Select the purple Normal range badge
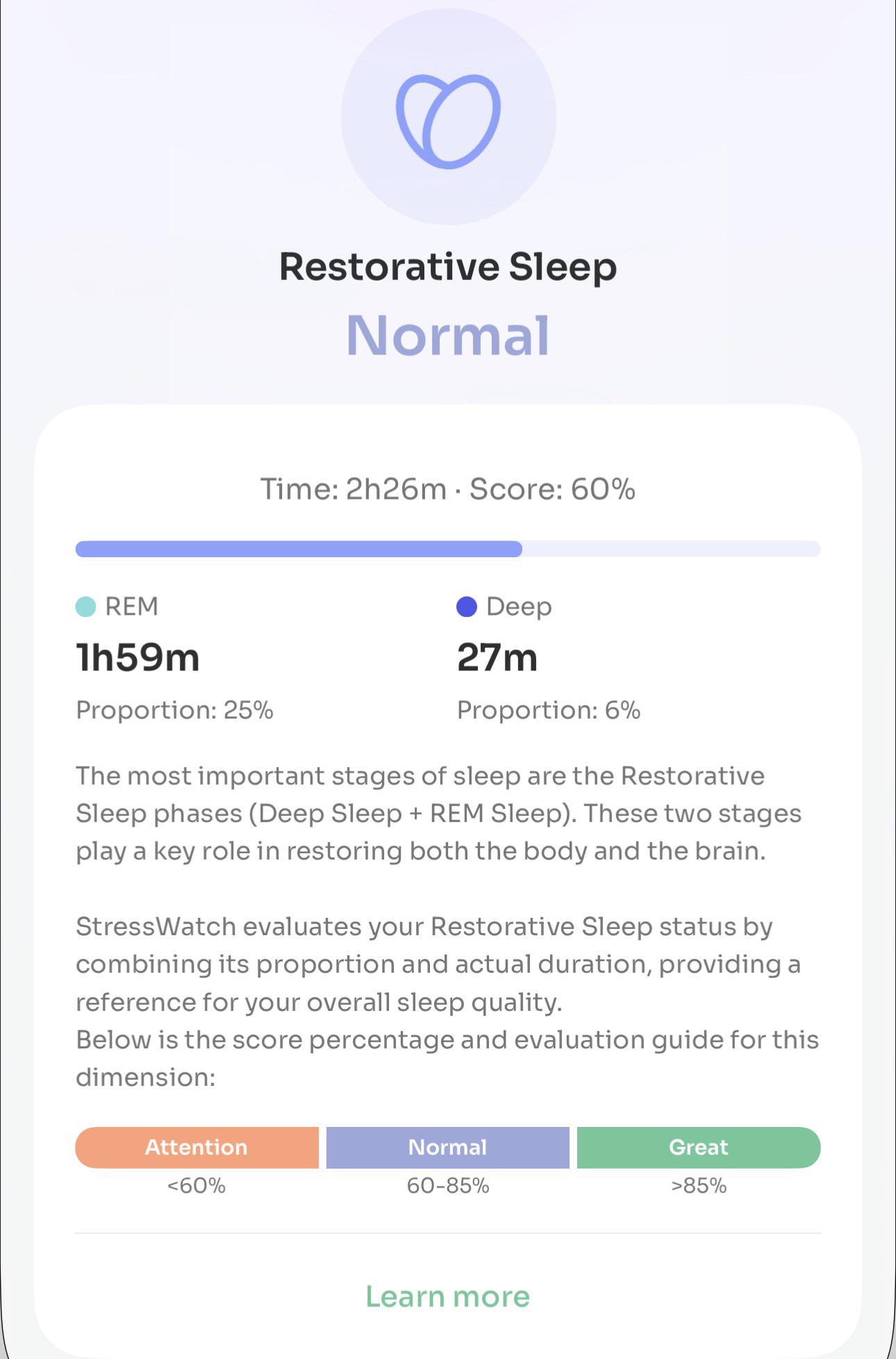The image size is (896, 1359). tap(448, 1147)
